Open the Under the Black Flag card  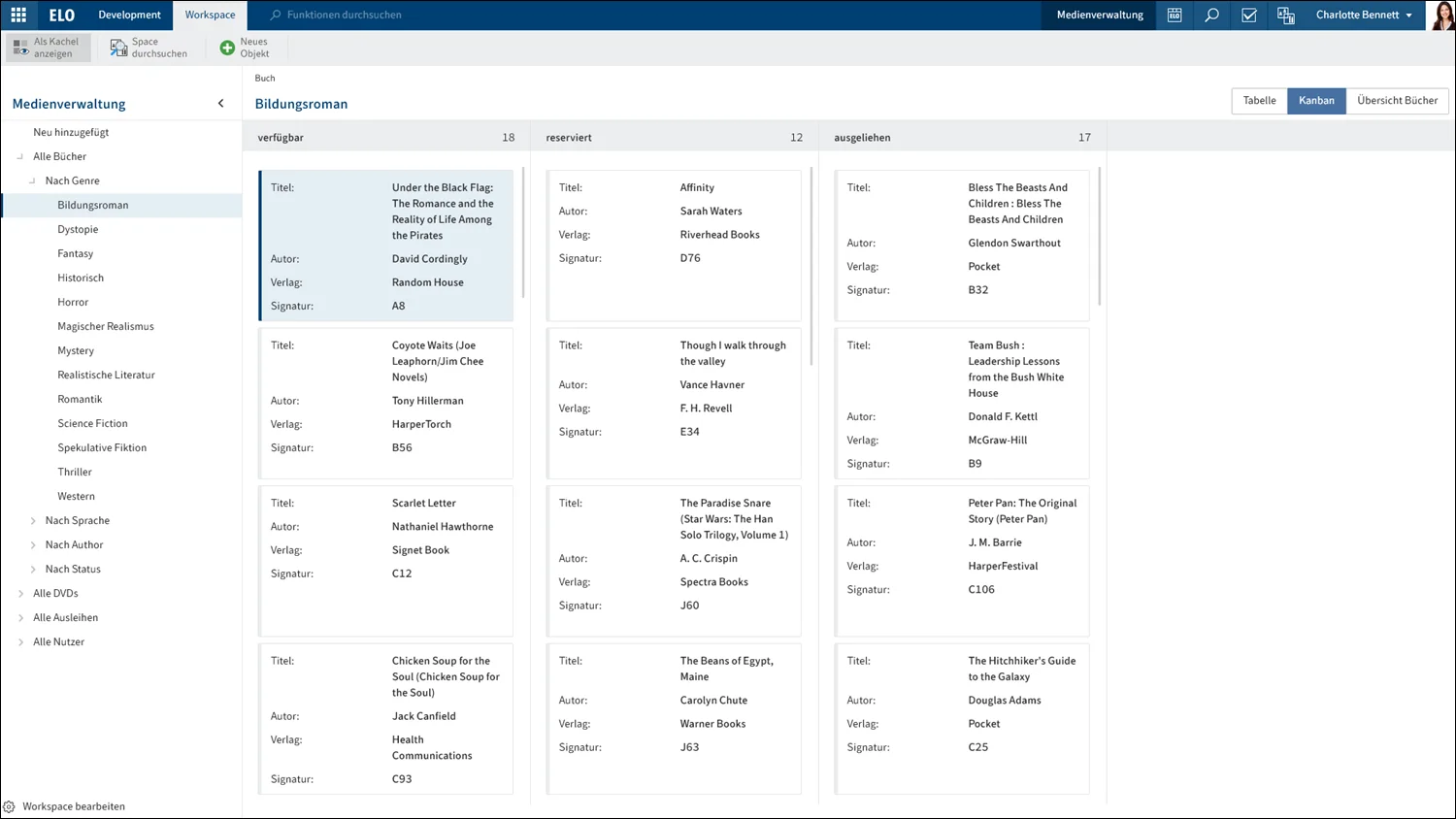[x=385, y=246]
